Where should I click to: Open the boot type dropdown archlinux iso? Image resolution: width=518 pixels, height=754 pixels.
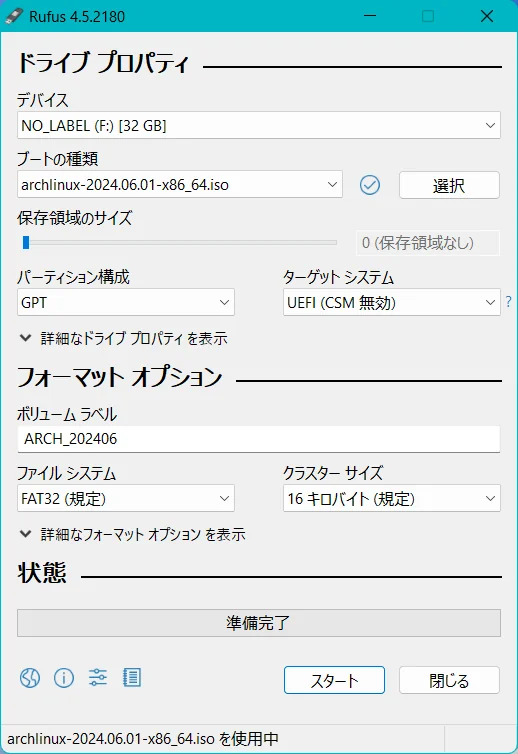(x=180, y=185)
